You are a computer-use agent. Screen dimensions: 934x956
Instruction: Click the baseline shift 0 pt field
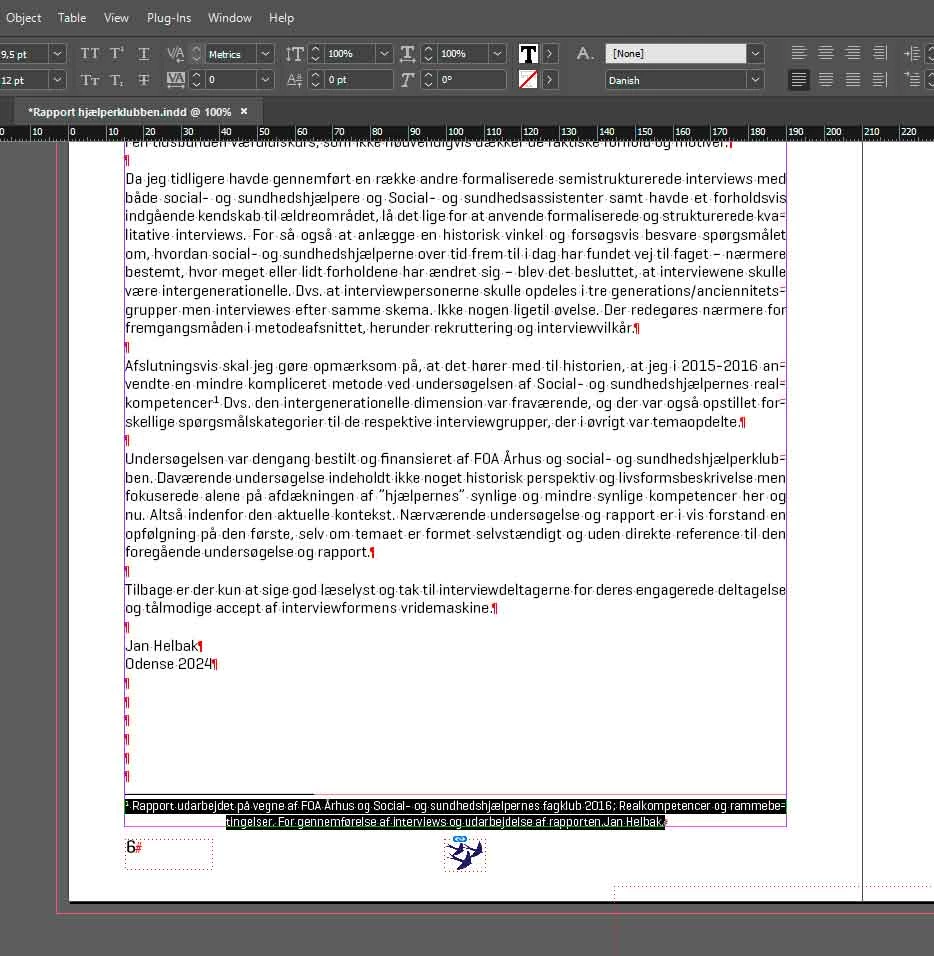[358, 80]
